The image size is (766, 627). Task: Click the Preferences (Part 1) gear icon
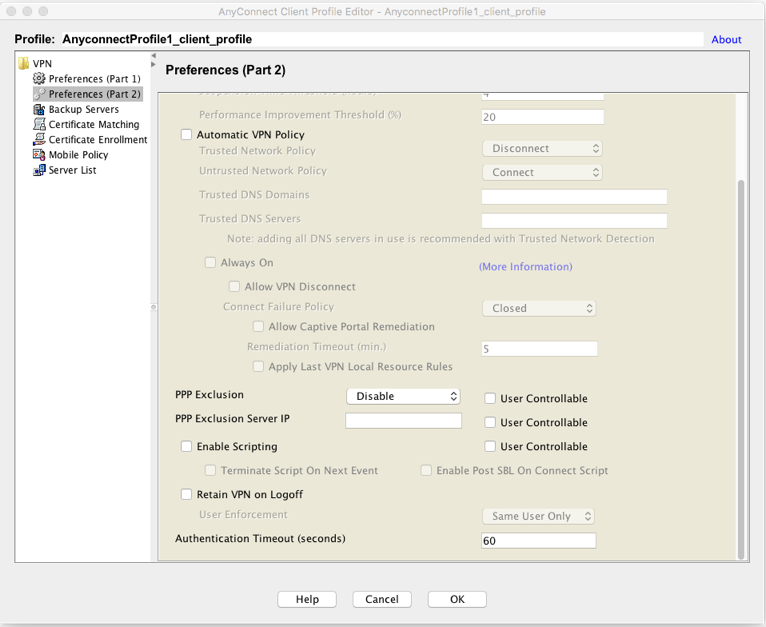coord(39,79)
